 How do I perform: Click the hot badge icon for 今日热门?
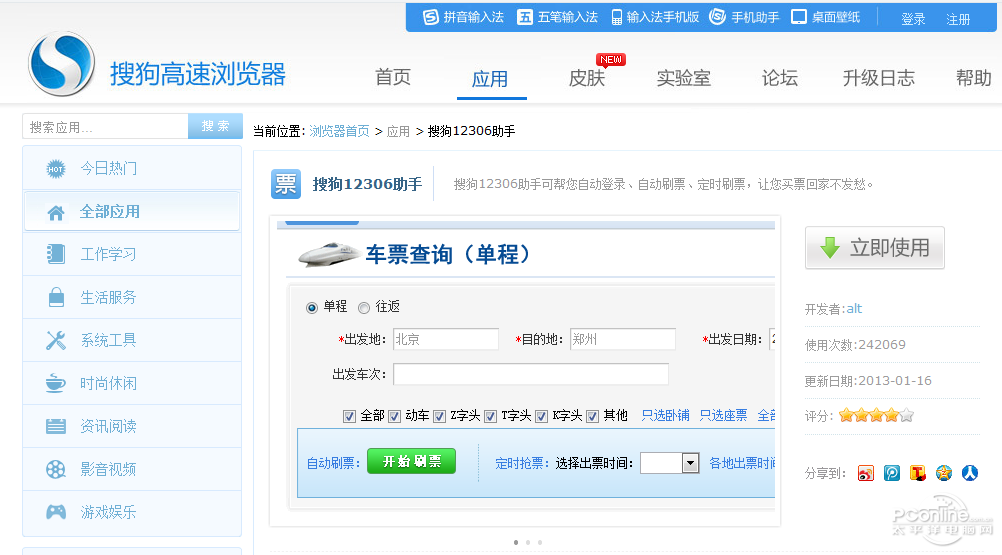tap(56, 169)
